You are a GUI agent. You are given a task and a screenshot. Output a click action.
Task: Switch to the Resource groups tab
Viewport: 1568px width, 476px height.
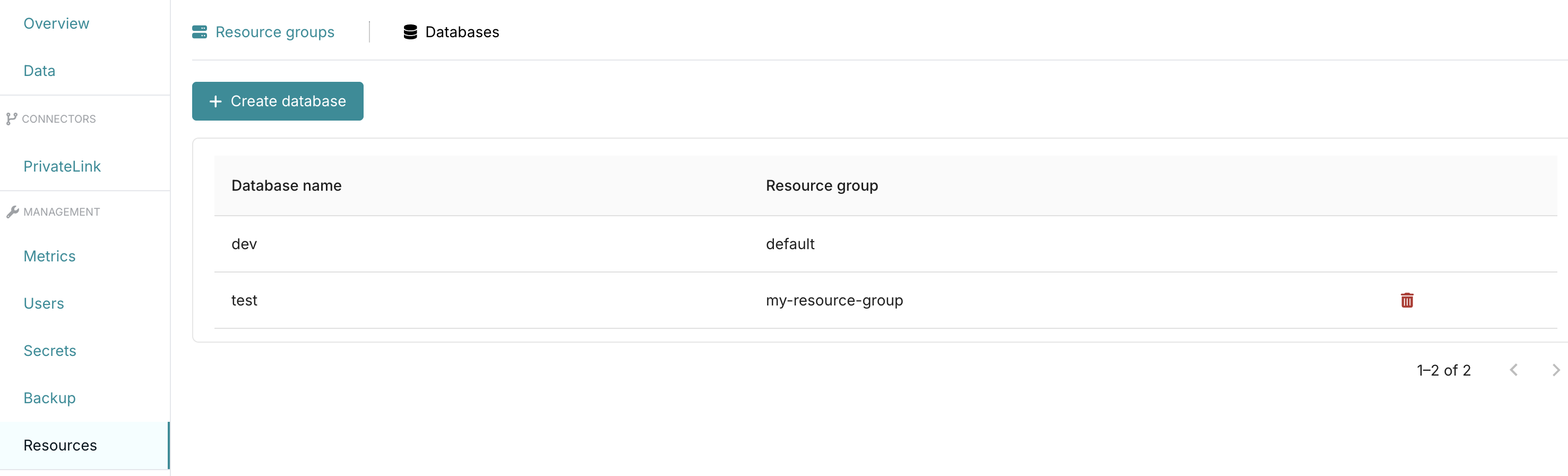pyautogui.click(x=264, y=32)
